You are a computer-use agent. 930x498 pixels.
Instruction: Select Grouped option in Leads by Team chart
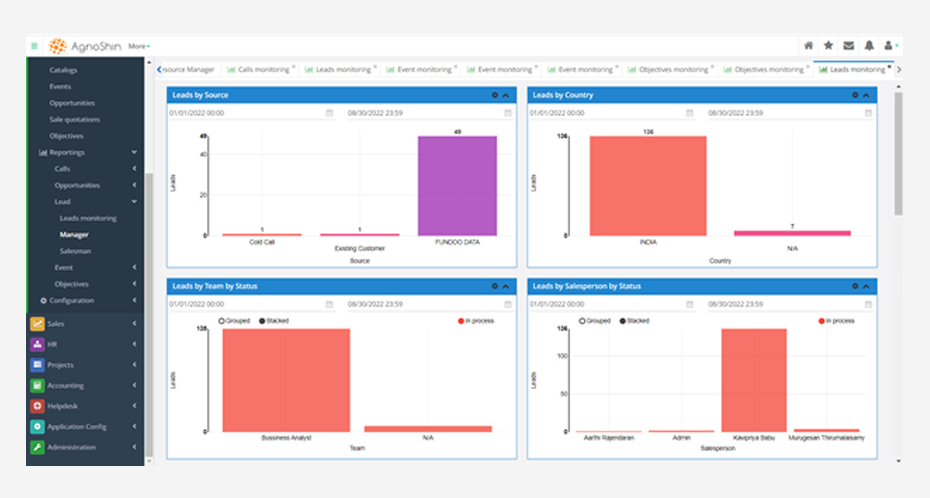221,321
